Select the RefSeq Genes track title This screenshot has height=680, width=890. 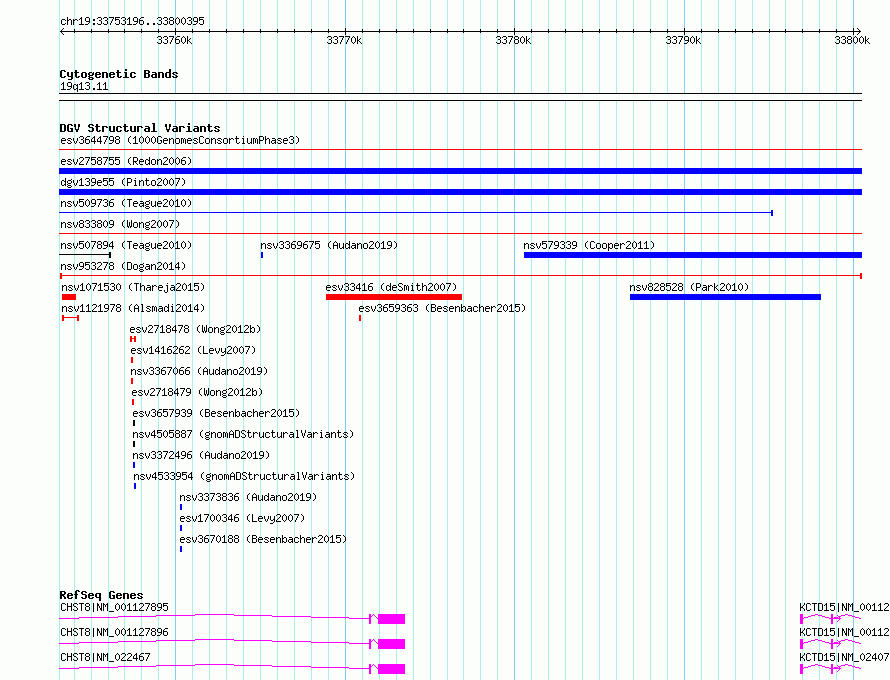click(101, 595)
